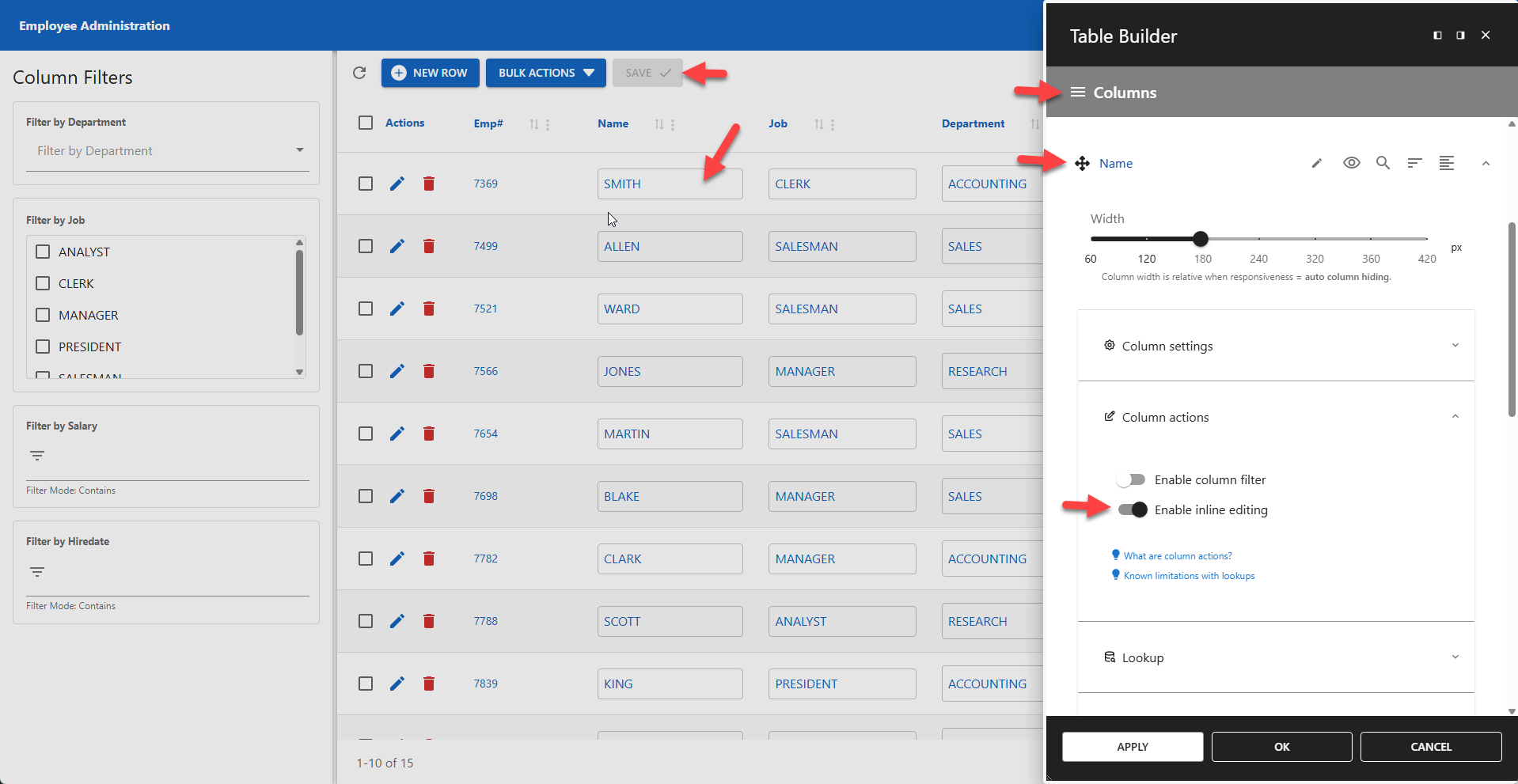
Task: Apply the table builder changes
Action: 1132,746
